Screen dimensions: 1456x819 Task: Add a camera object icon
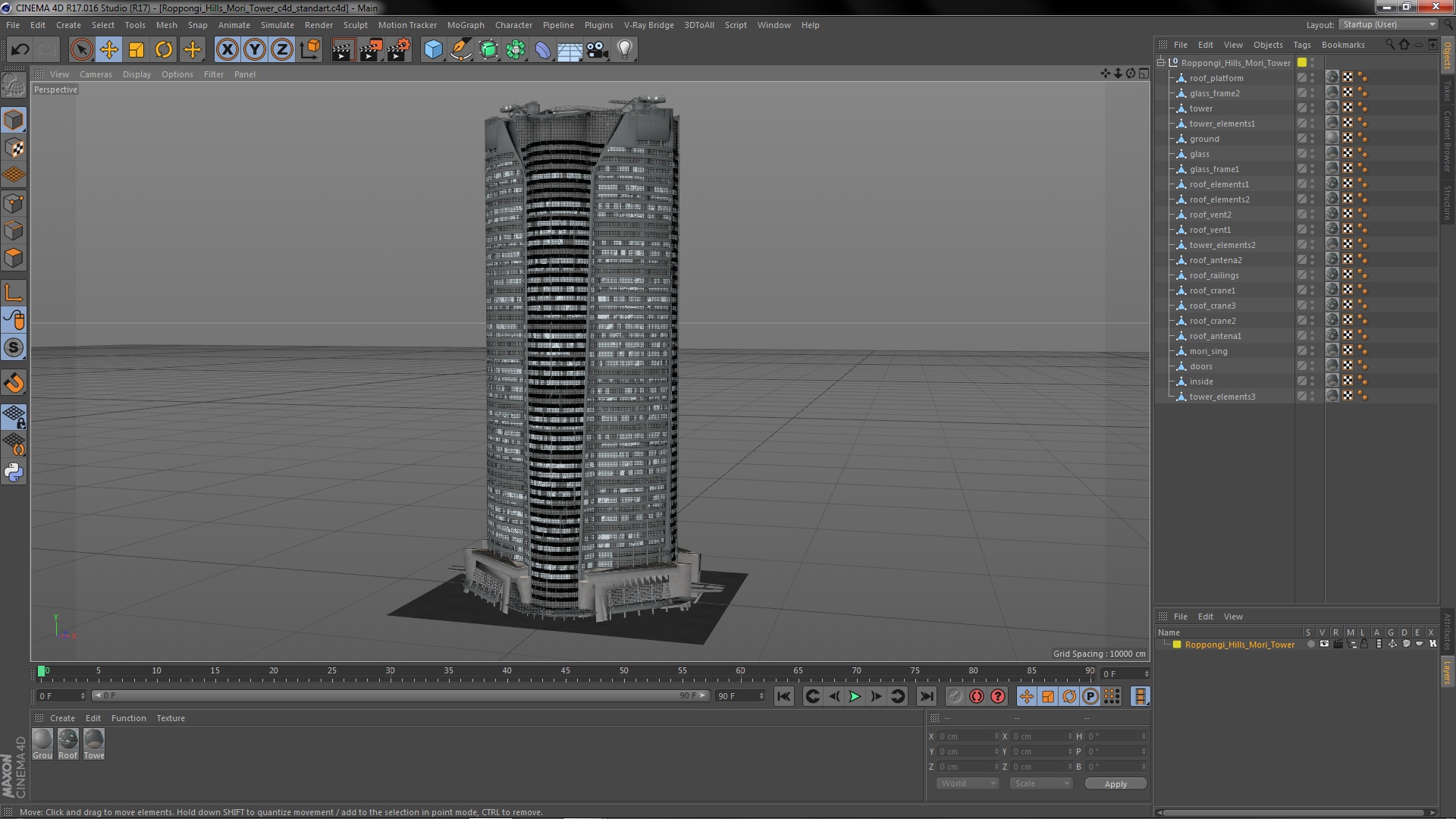click(598, 50)
